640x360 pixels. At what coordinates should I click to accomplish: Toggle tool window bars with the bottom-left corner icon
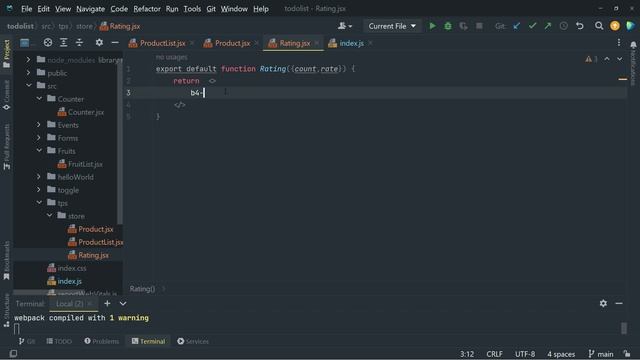(x=13, y=353)
